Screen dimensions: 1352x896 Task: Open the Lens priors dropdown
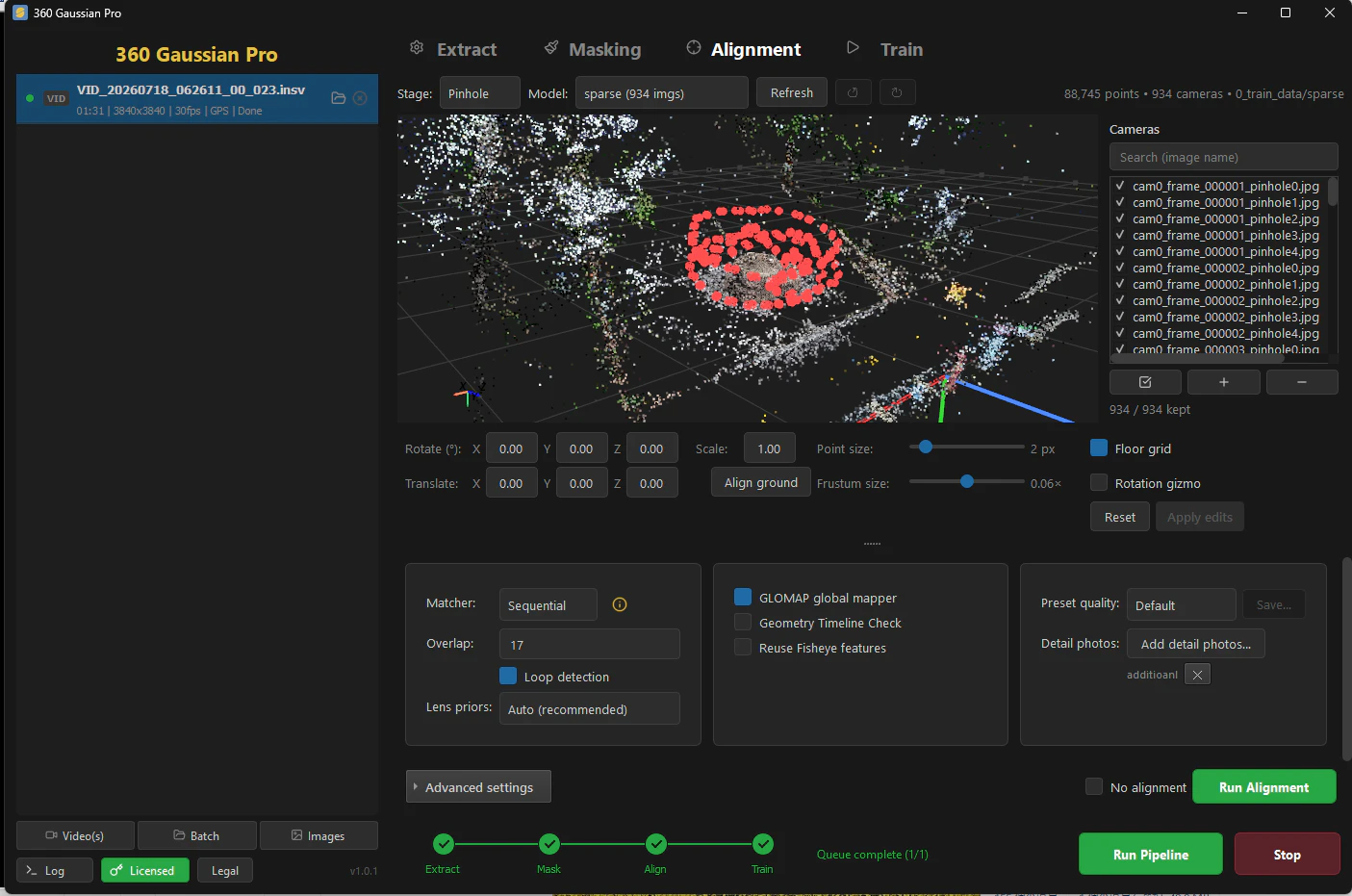pos(590,709)
